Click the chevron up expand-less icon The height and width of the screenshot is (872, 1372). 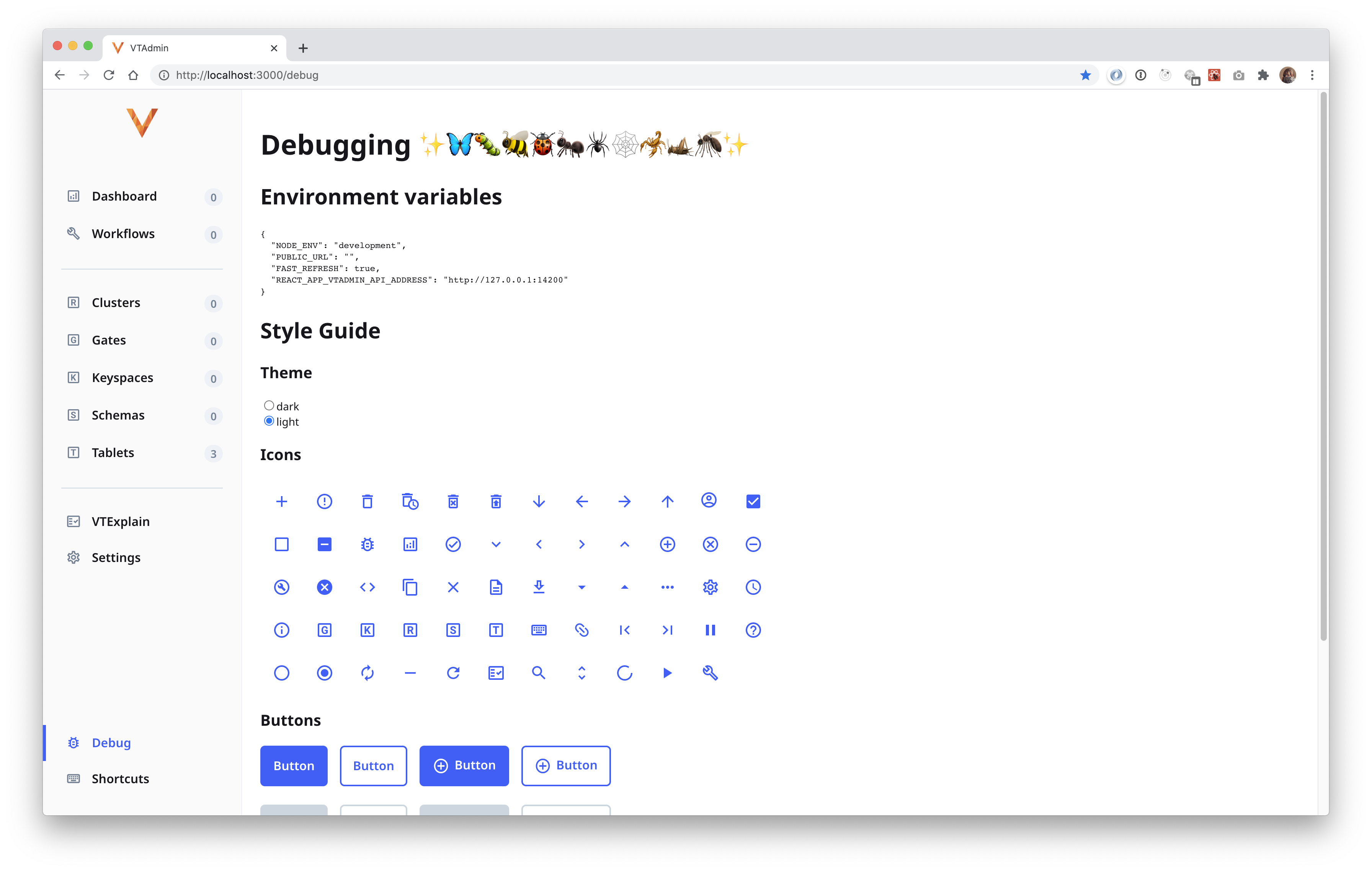(624, 544)
